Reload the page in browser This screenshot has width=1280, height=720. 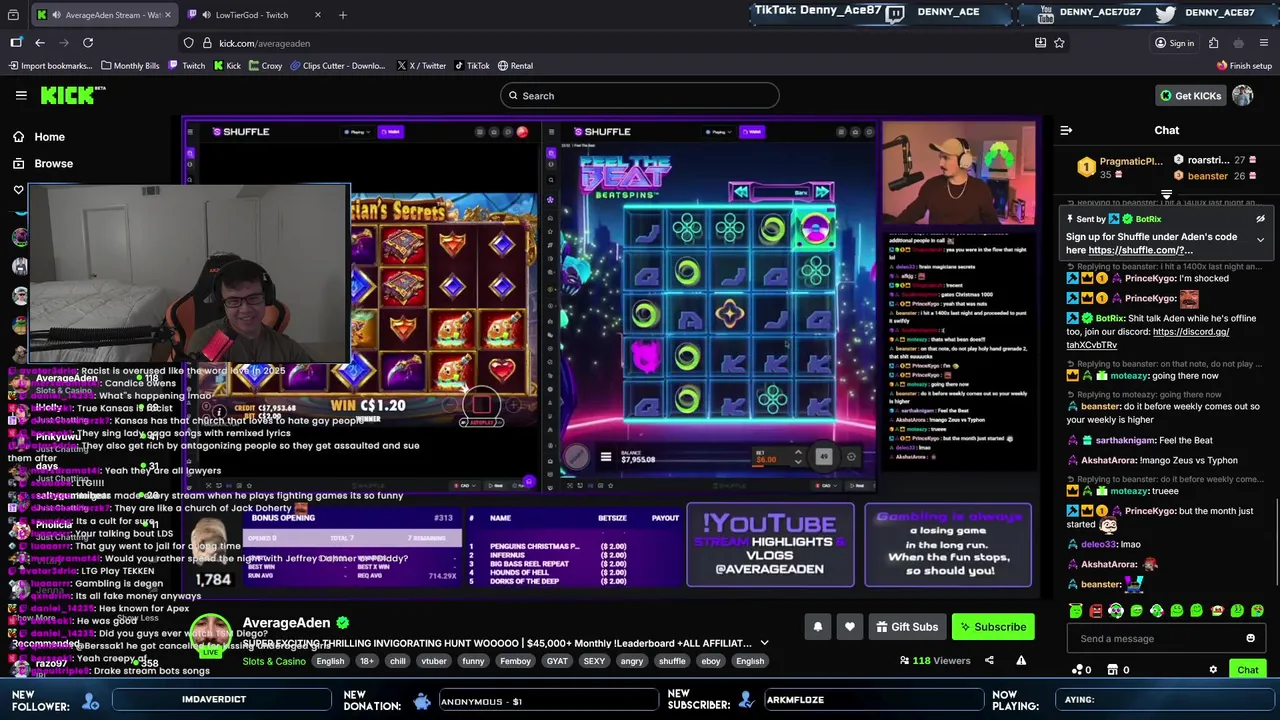pos(88,43)
